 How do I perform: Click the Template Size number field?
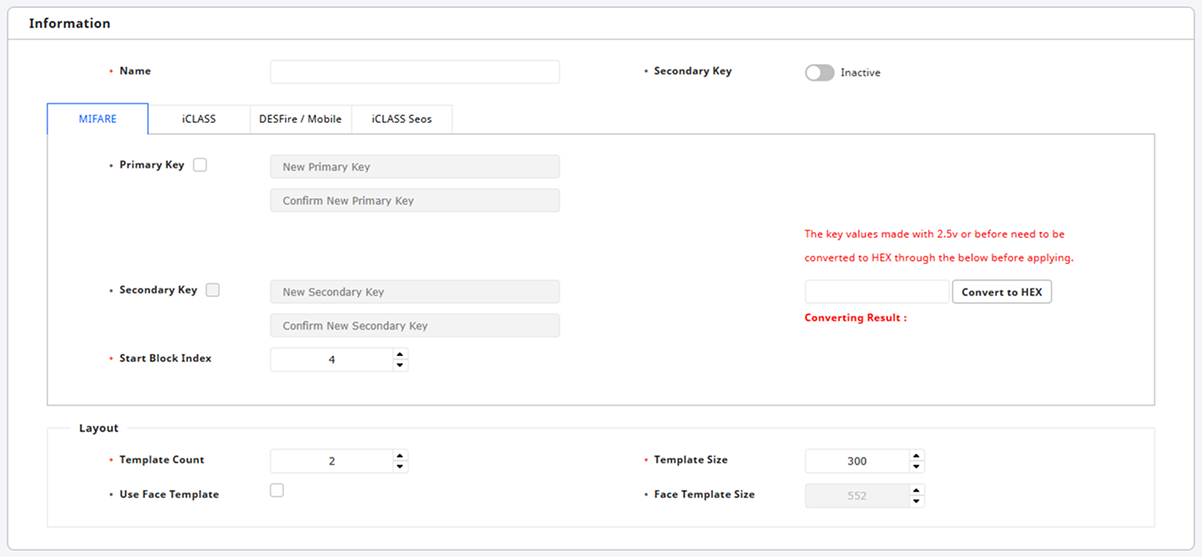[856, 461]
